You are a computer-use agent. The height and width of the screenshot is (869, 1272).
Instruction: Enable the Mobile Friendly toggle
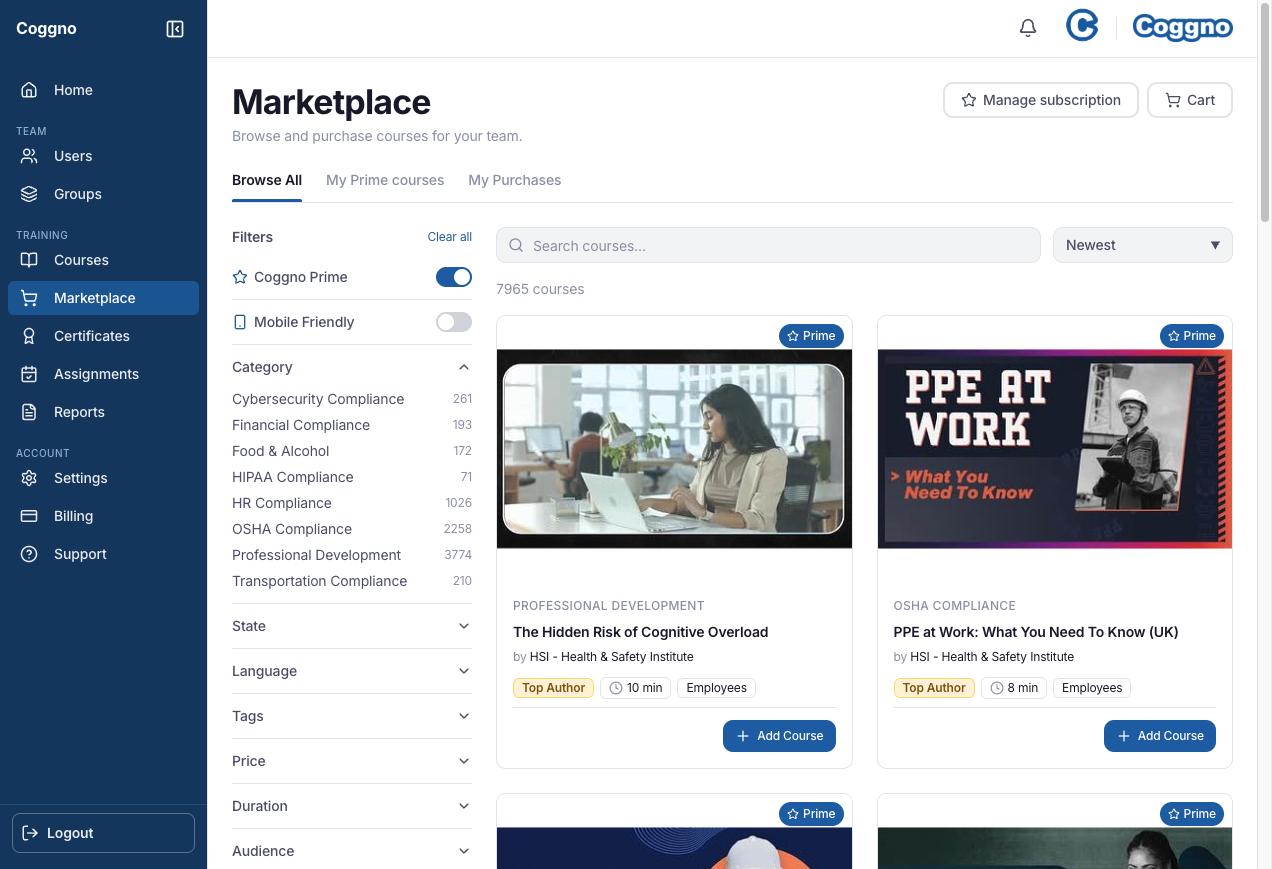click(454, 322)
